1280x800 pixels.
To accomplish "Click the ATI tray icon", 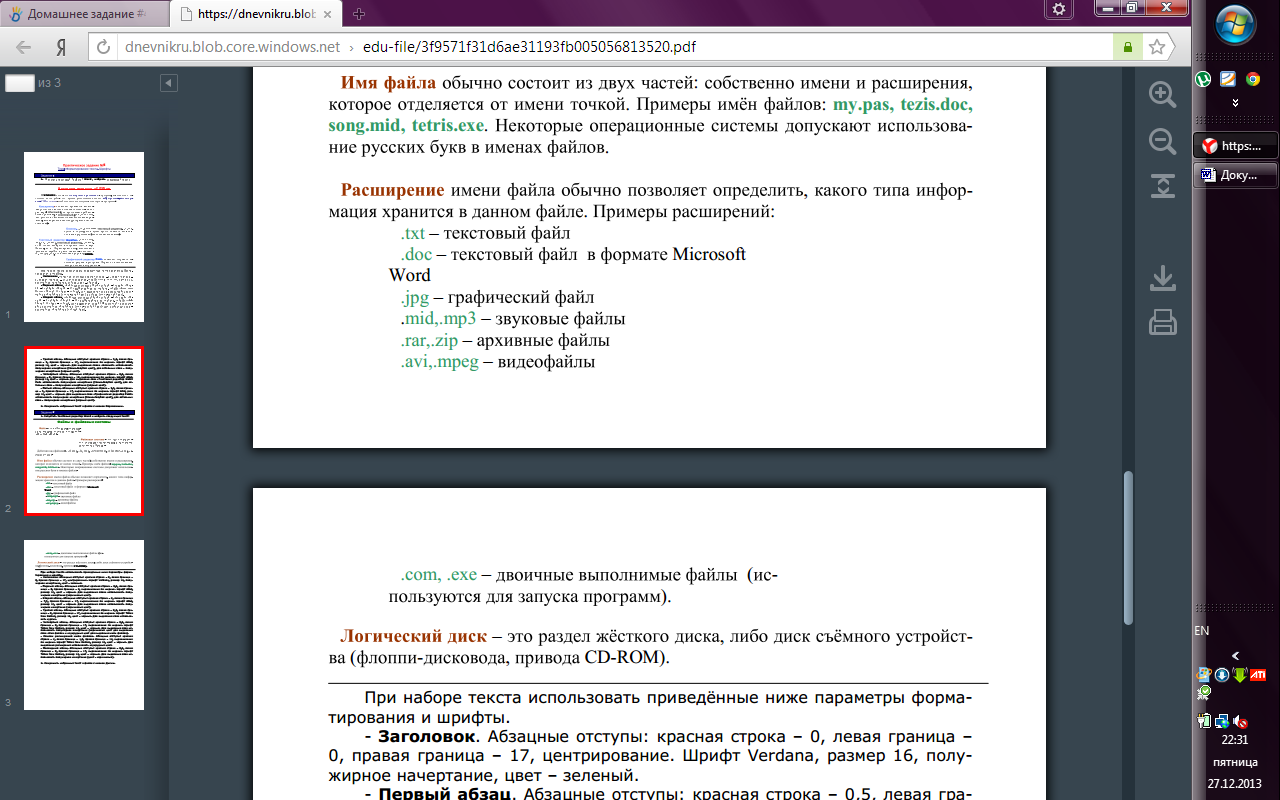I will 1257,675.
